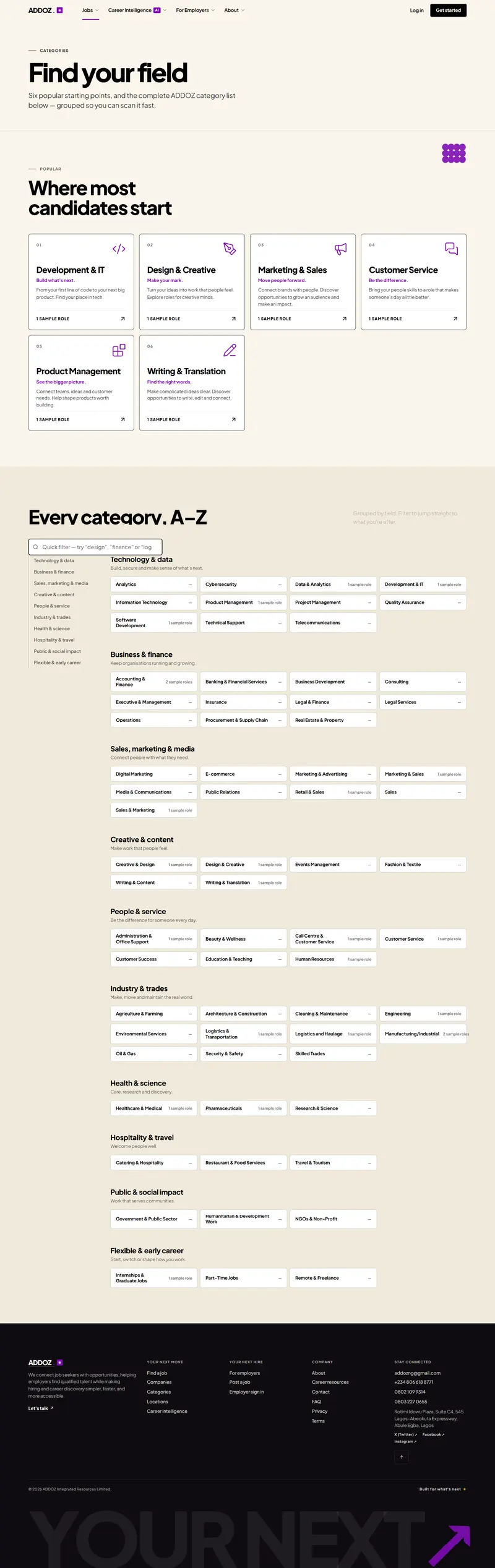Click the back-to-top arrow button in footer
This screenshot has width=495, height=1568.
point(402,1457)
